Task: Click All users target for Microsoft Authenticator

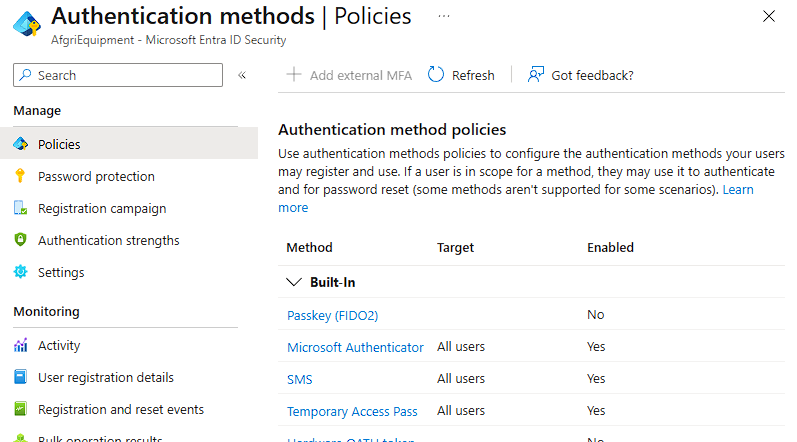Action: click(461, 346)
